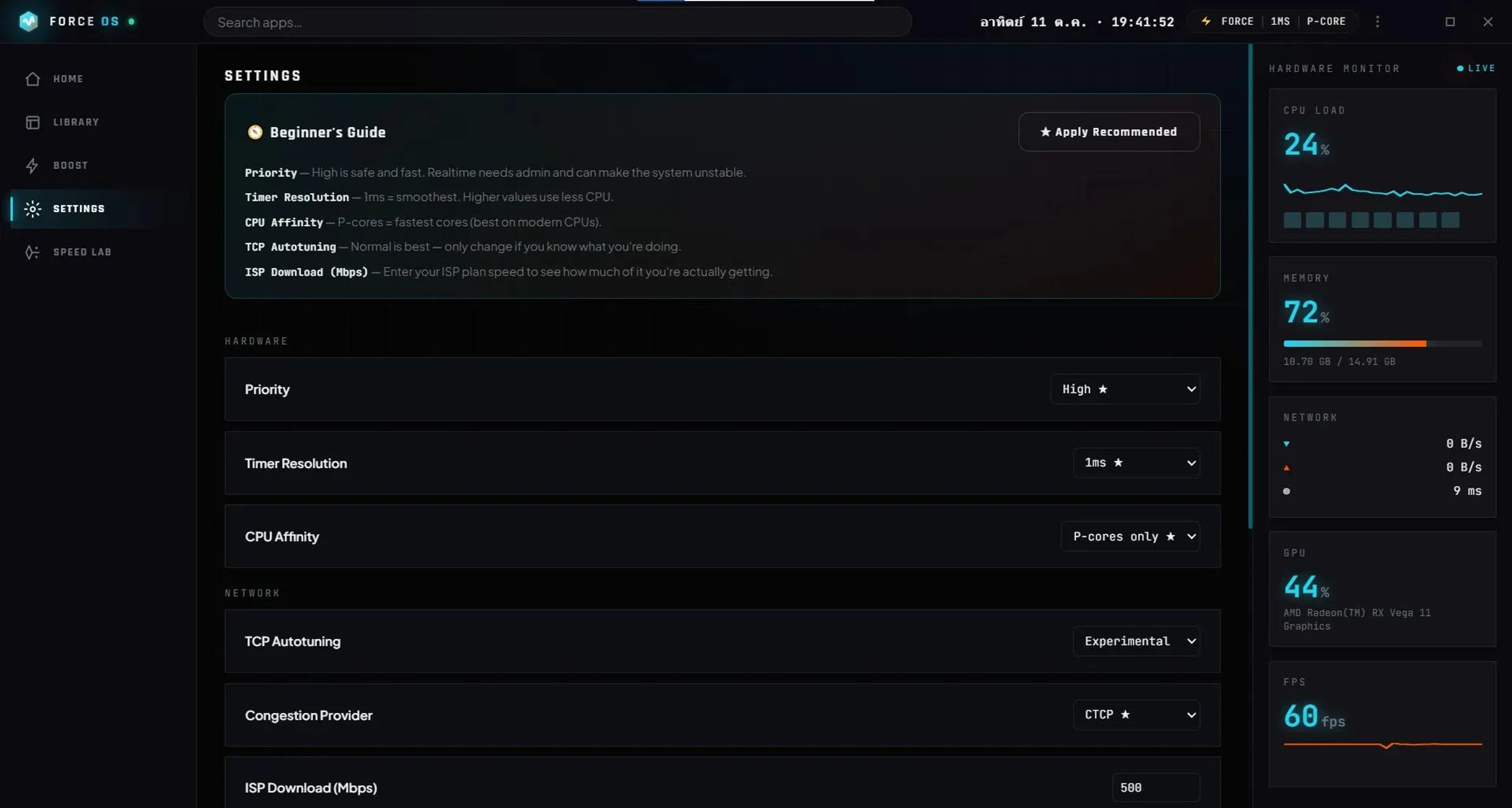Click the 10.70 GB / 14.91 GB text
The image size is (1512, 808).
(x=1339, y=361)
